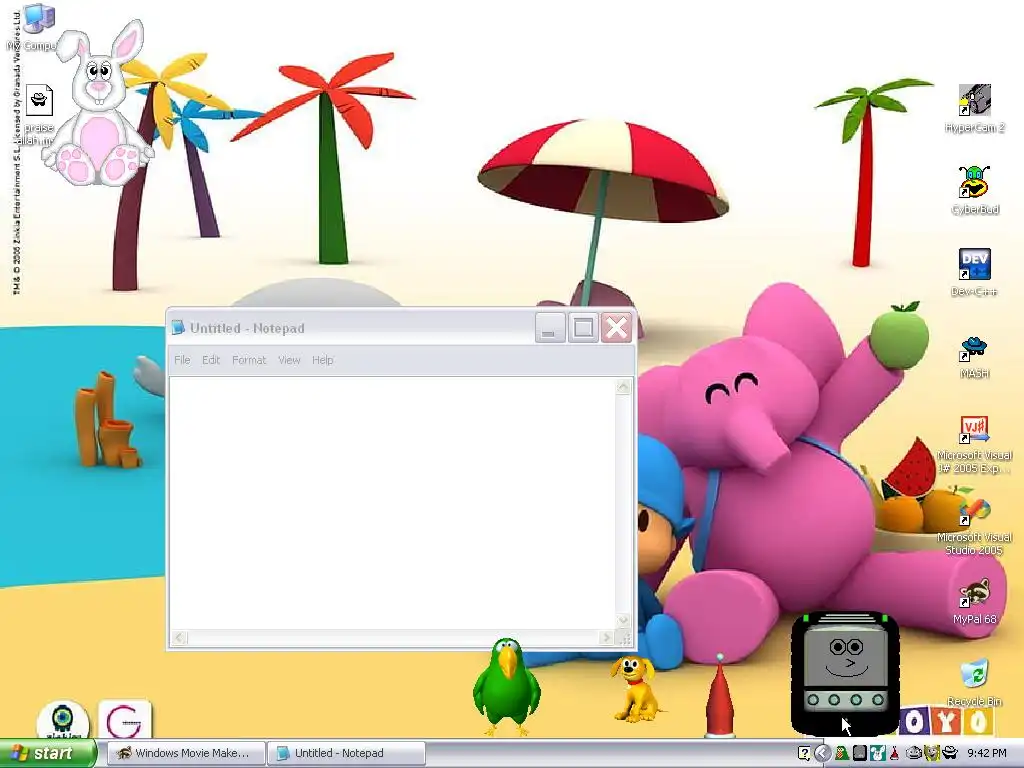Image resolution: width=1024 pixels, height=768 pixels.
Task: Select the Recycle Bin icon
Action: 974,683
